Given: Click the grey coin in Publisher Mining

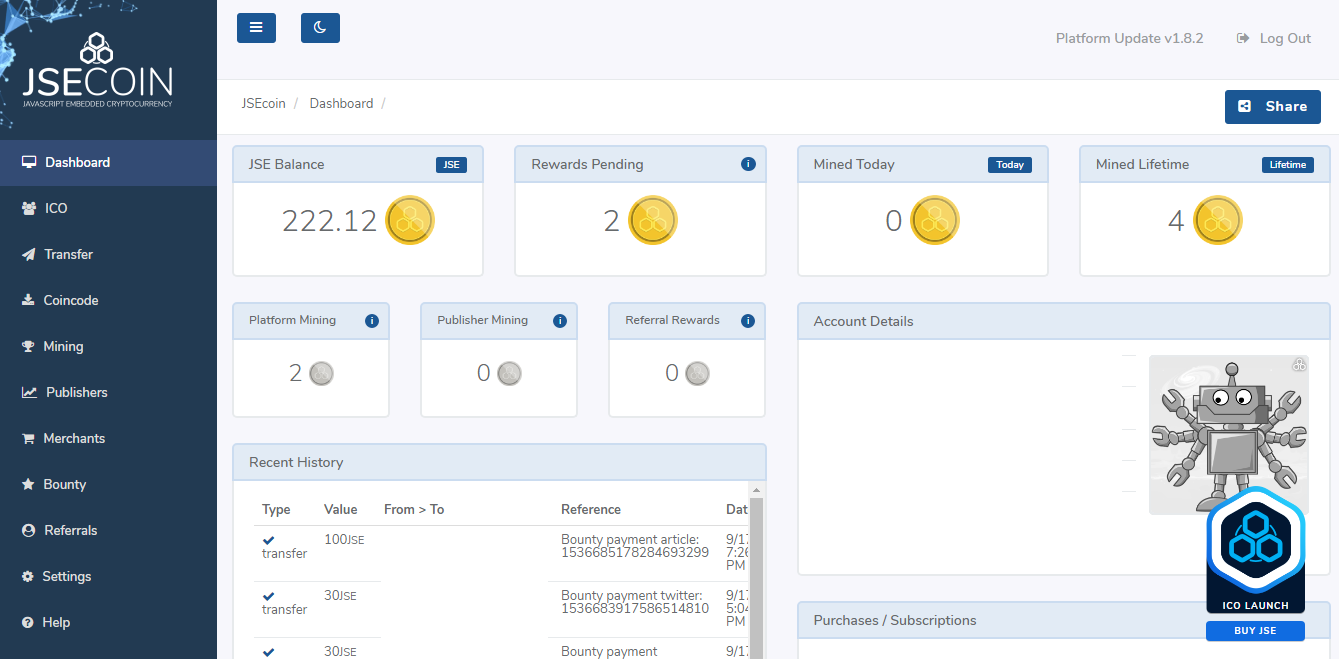Looking at the screenshot, I should coord(509,374).
